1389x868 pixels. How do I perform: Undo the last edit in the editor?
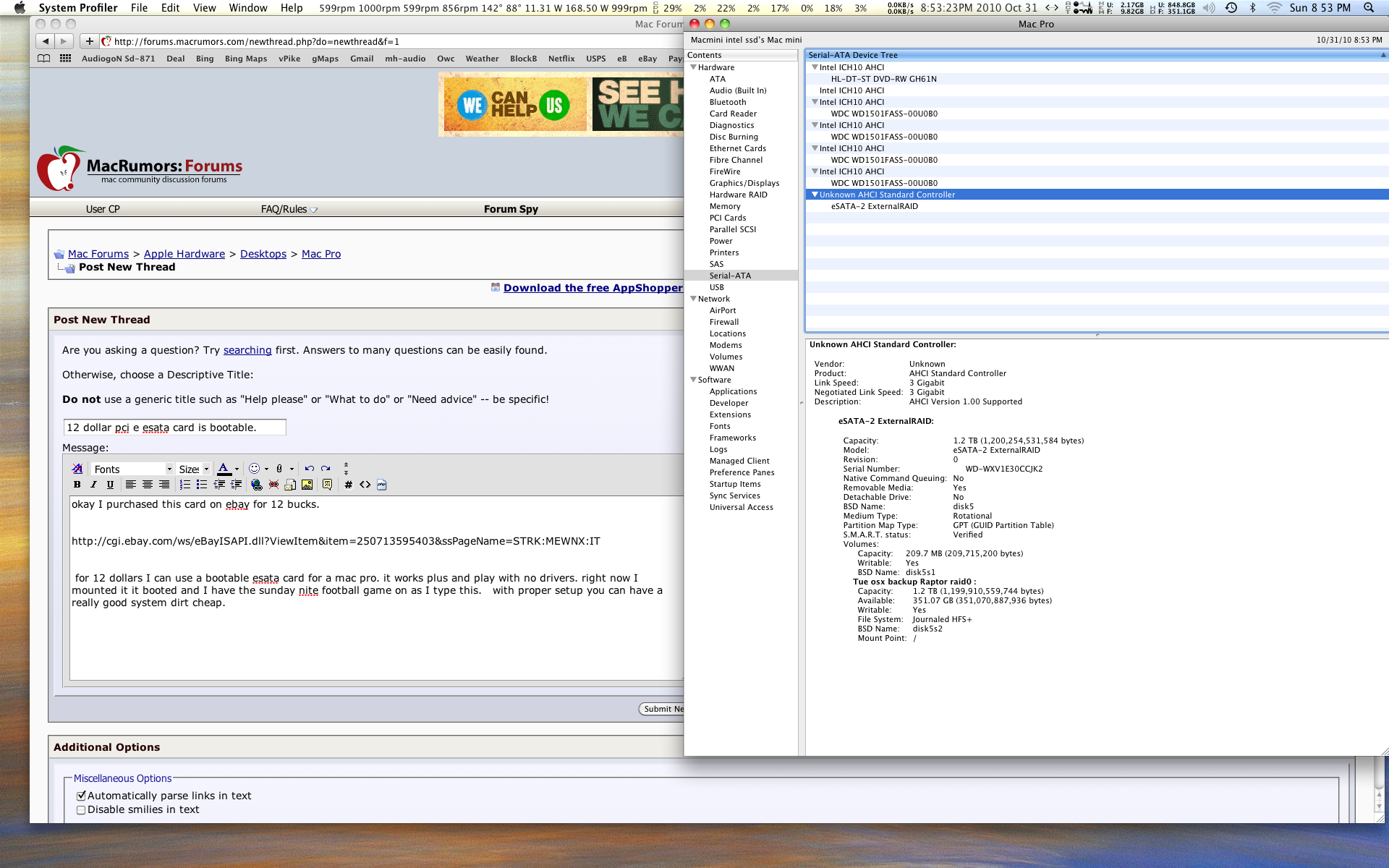[x=310, y=469]
